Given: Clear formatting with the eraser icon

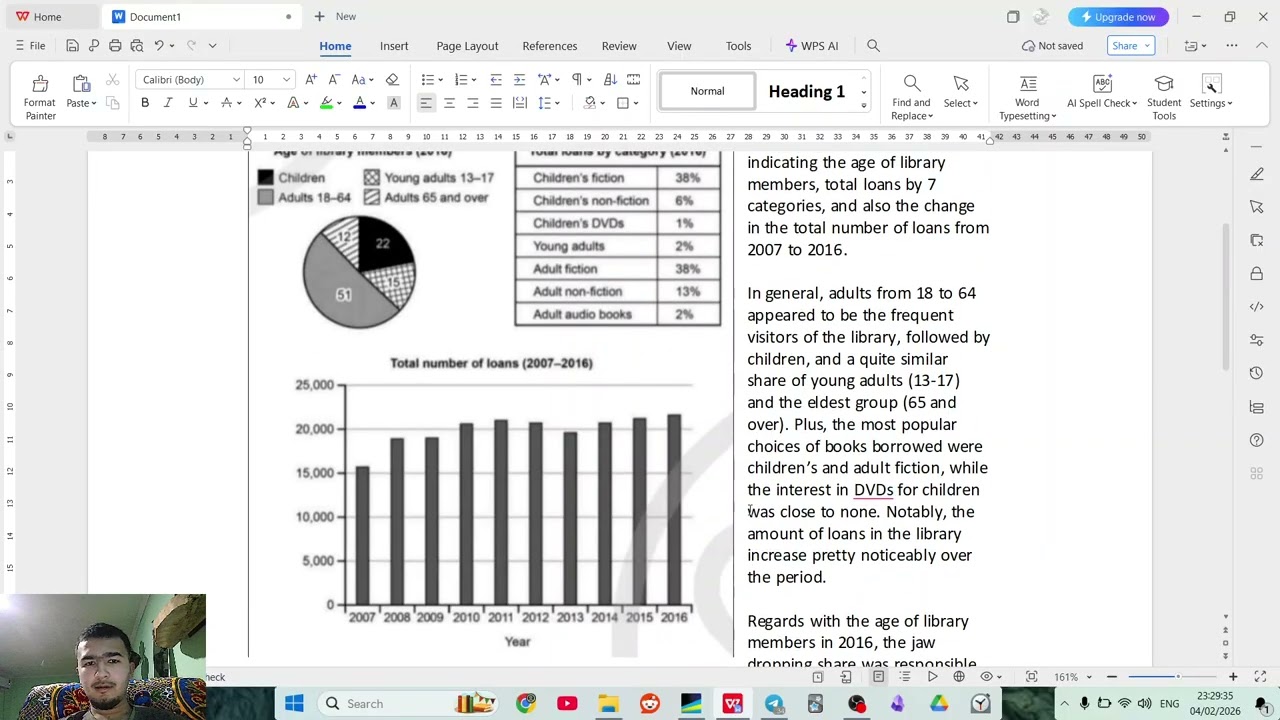Looking at the screenshot, I should (392, 80).
